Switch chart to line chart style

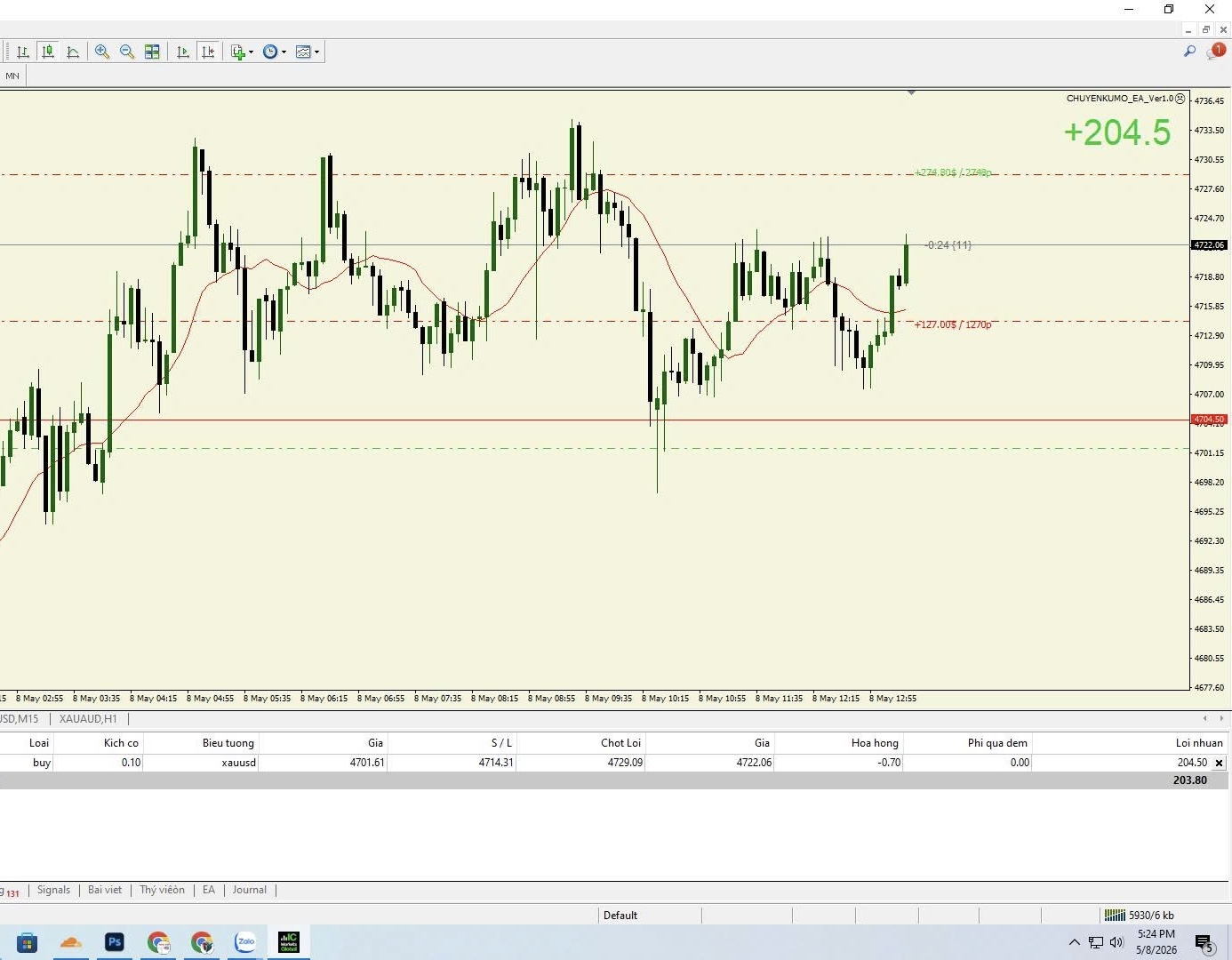[73, 52]
